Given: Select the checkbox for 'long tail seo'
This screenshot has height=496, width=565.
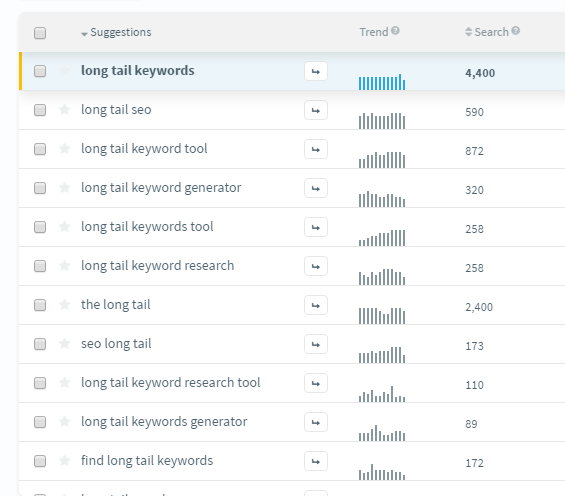Looking at the screenshot, I should 40,110.
